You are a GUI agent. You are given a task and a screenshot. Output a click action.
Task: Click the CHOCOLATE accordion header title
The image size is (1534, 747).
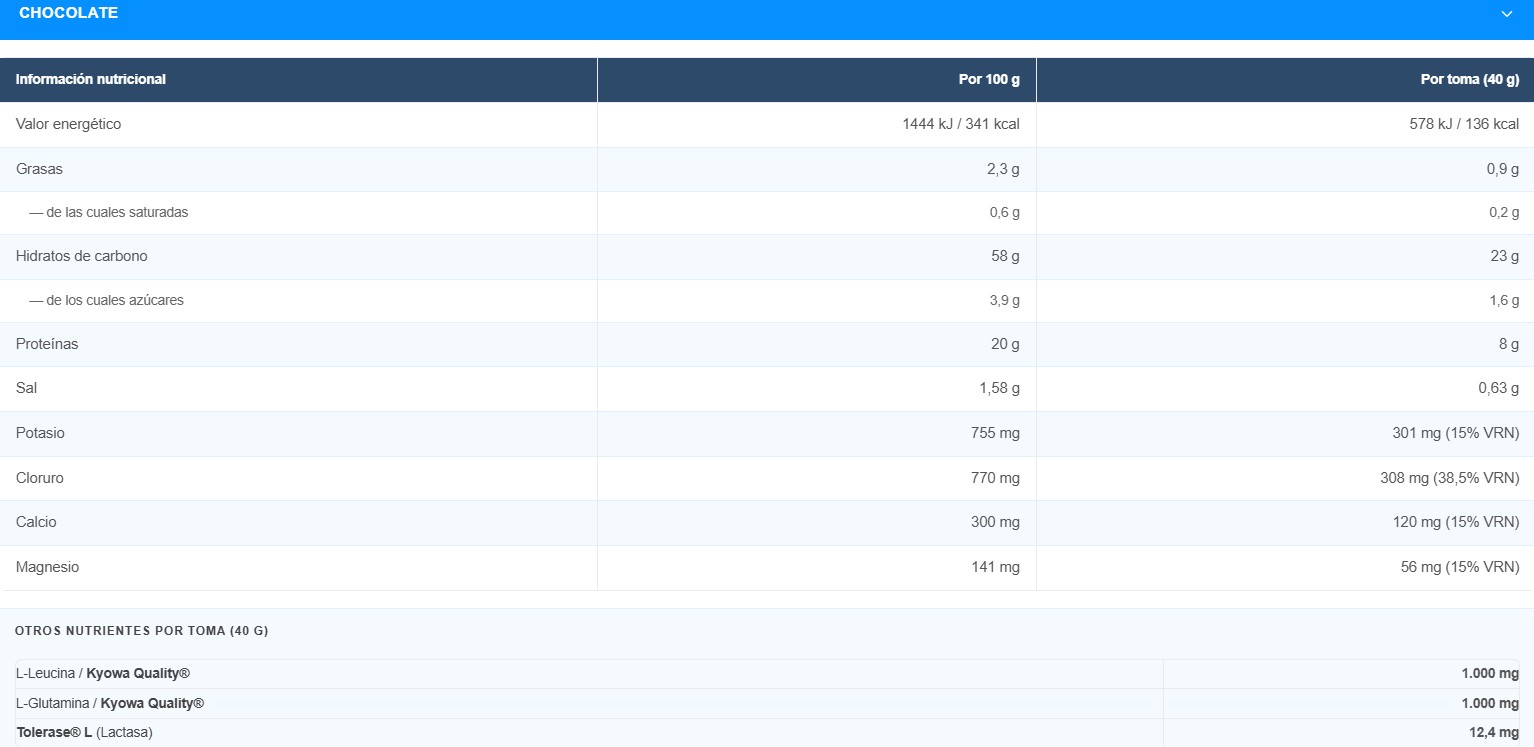[x=68, y=13]
